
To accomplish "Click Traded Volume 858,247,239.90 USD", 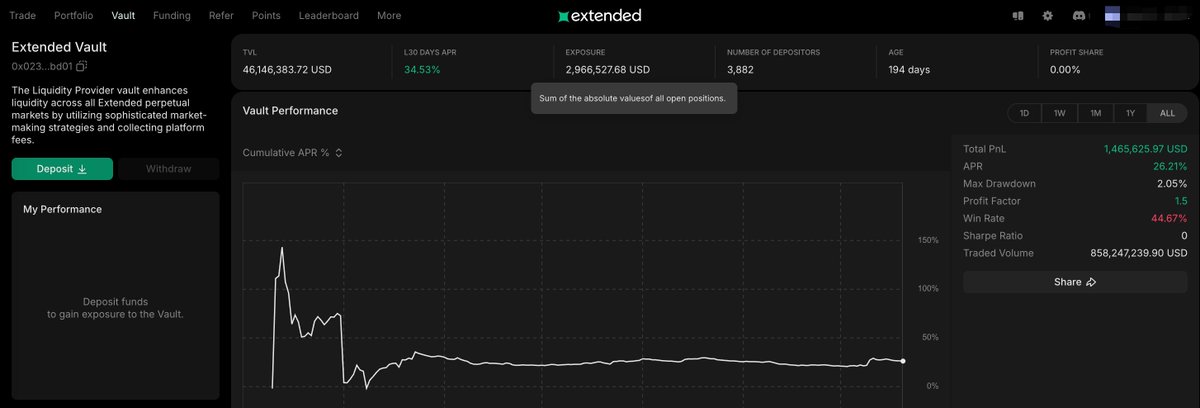I will click(x=1139, y=253).
